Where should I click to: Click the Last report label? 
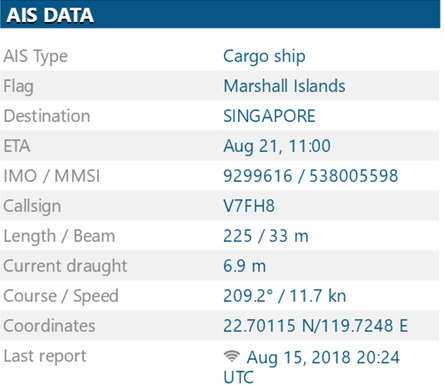tap(45, 356)
